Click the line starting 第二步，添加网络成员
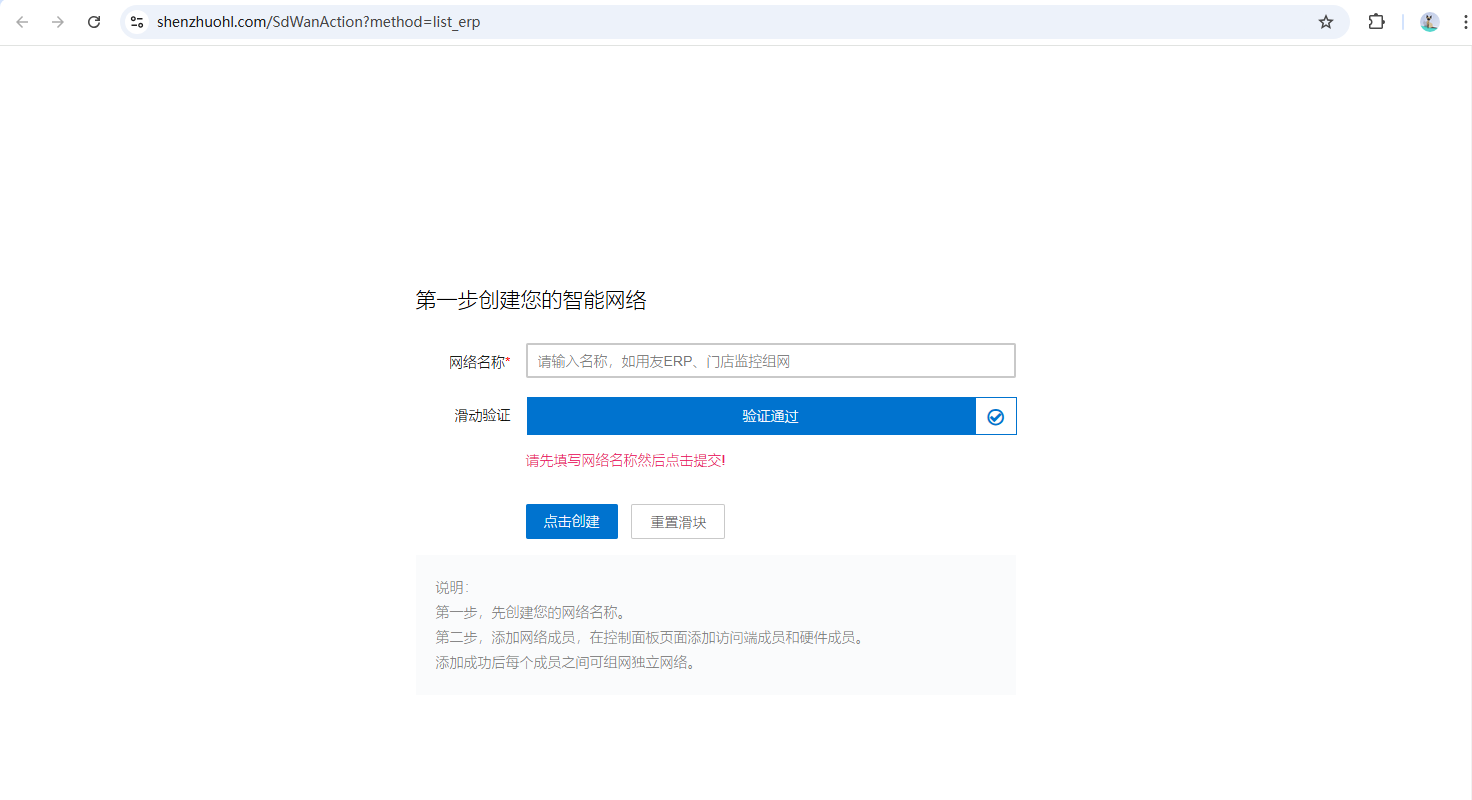 649,638
